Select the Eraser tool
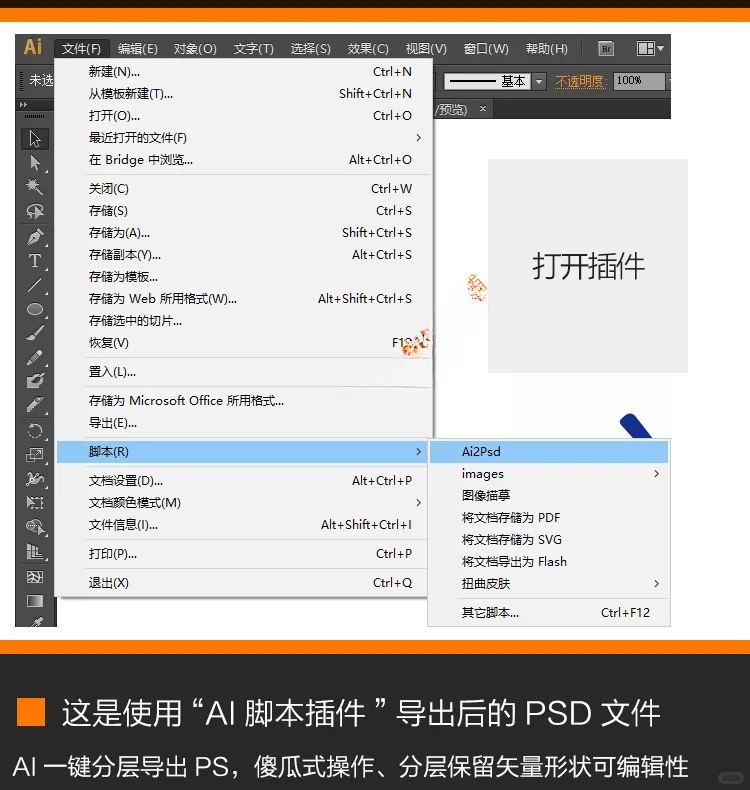Image resolution: width=750 pixels, height=790 pixels. coord(35,405)
